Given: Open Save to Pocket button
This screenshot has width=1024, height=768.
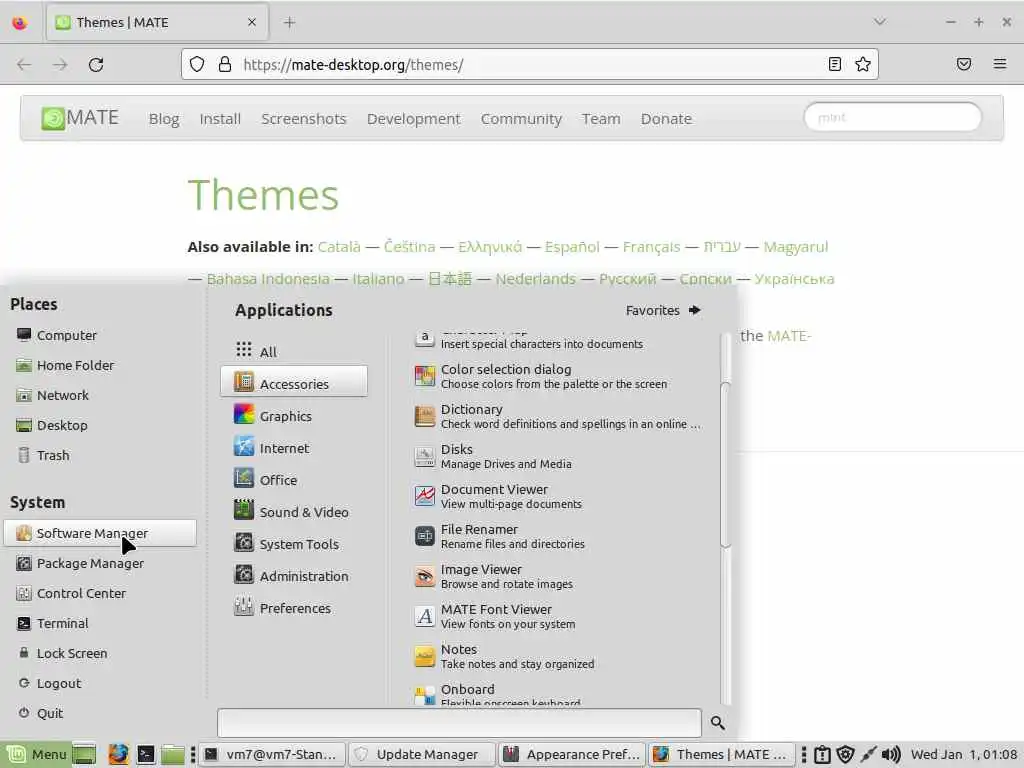Looking at the screenshot, I should (964, 64).
